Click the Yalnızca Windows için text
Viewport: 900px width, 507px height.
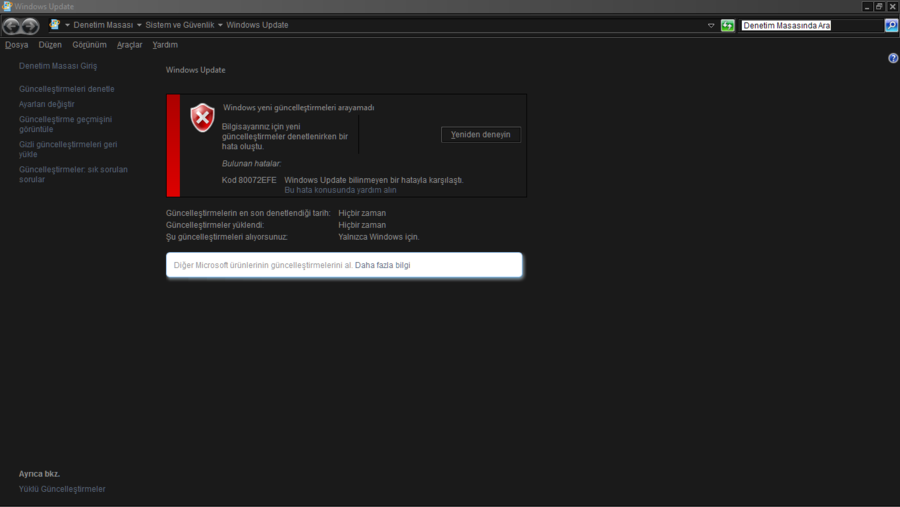click(x=379, y=237)
